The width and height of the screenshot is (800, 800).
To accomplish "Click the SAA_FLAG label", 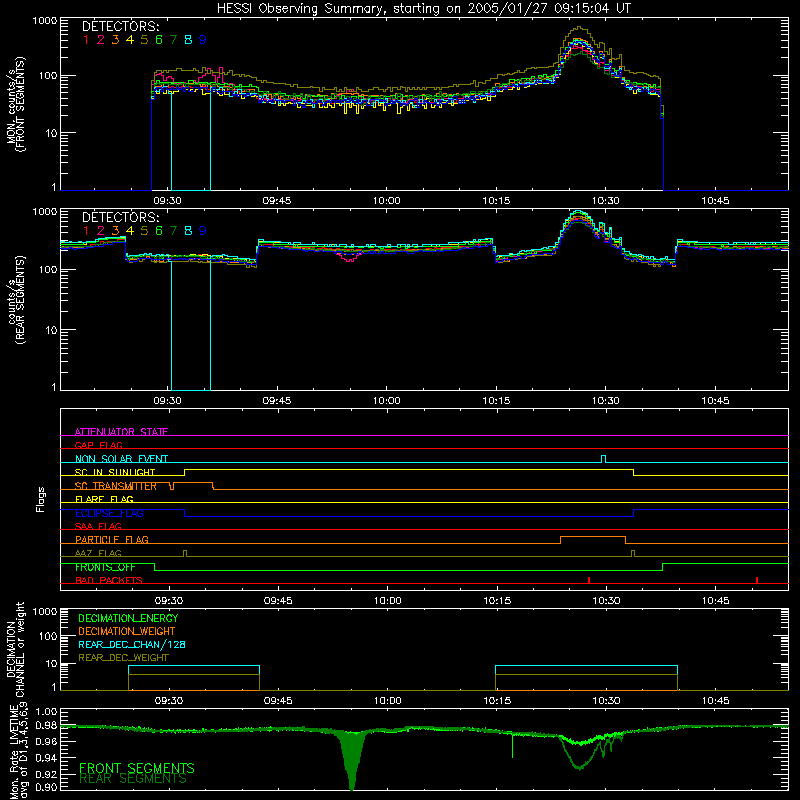I will point(98,526).
